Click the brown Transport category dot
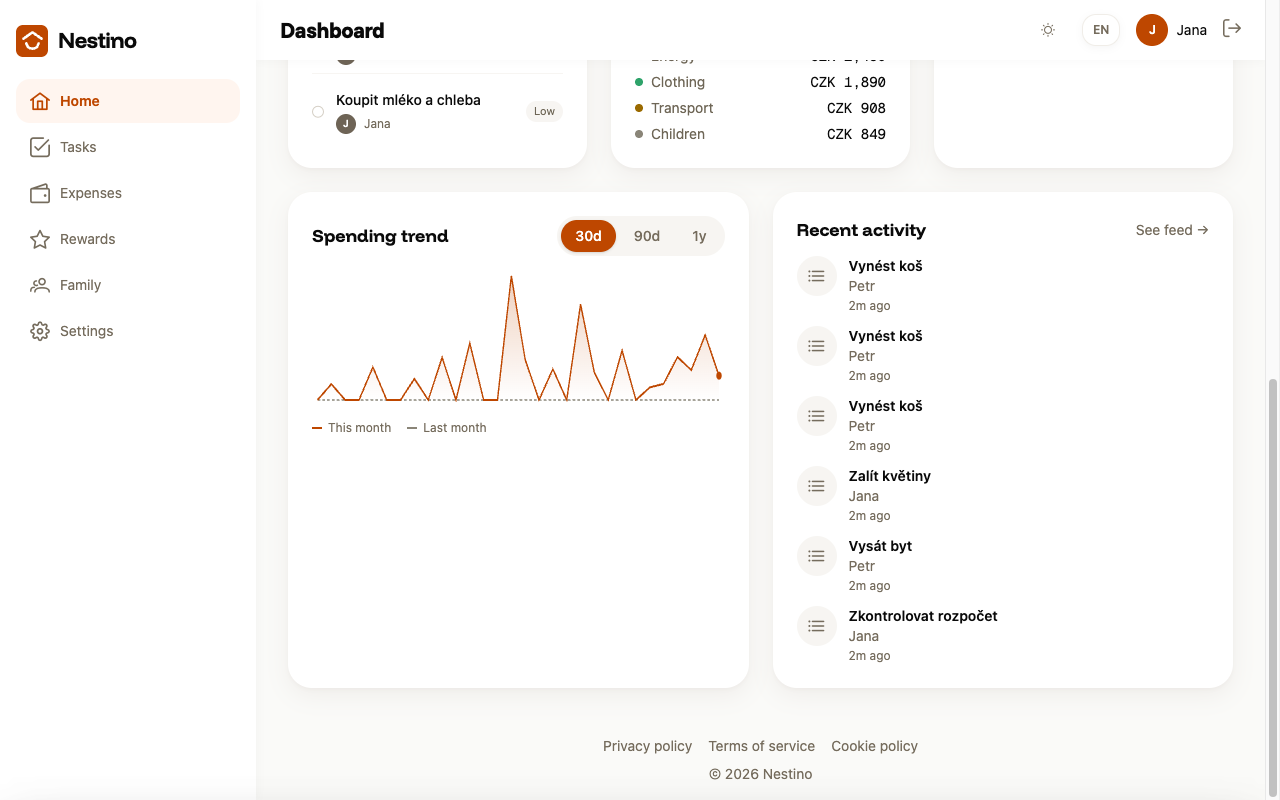Image resolution: width=1280 pixels, height=800 pixels. [x=639, y=108]
